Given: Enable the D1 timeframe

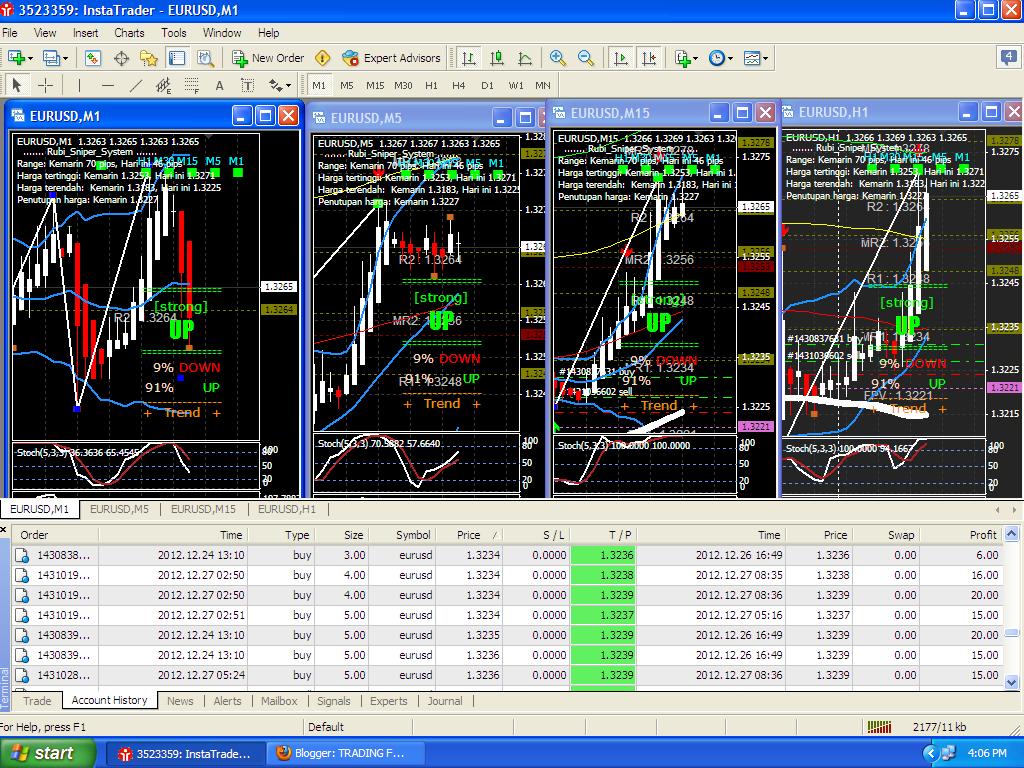Looking at the screenshot, I should point(487,85).
